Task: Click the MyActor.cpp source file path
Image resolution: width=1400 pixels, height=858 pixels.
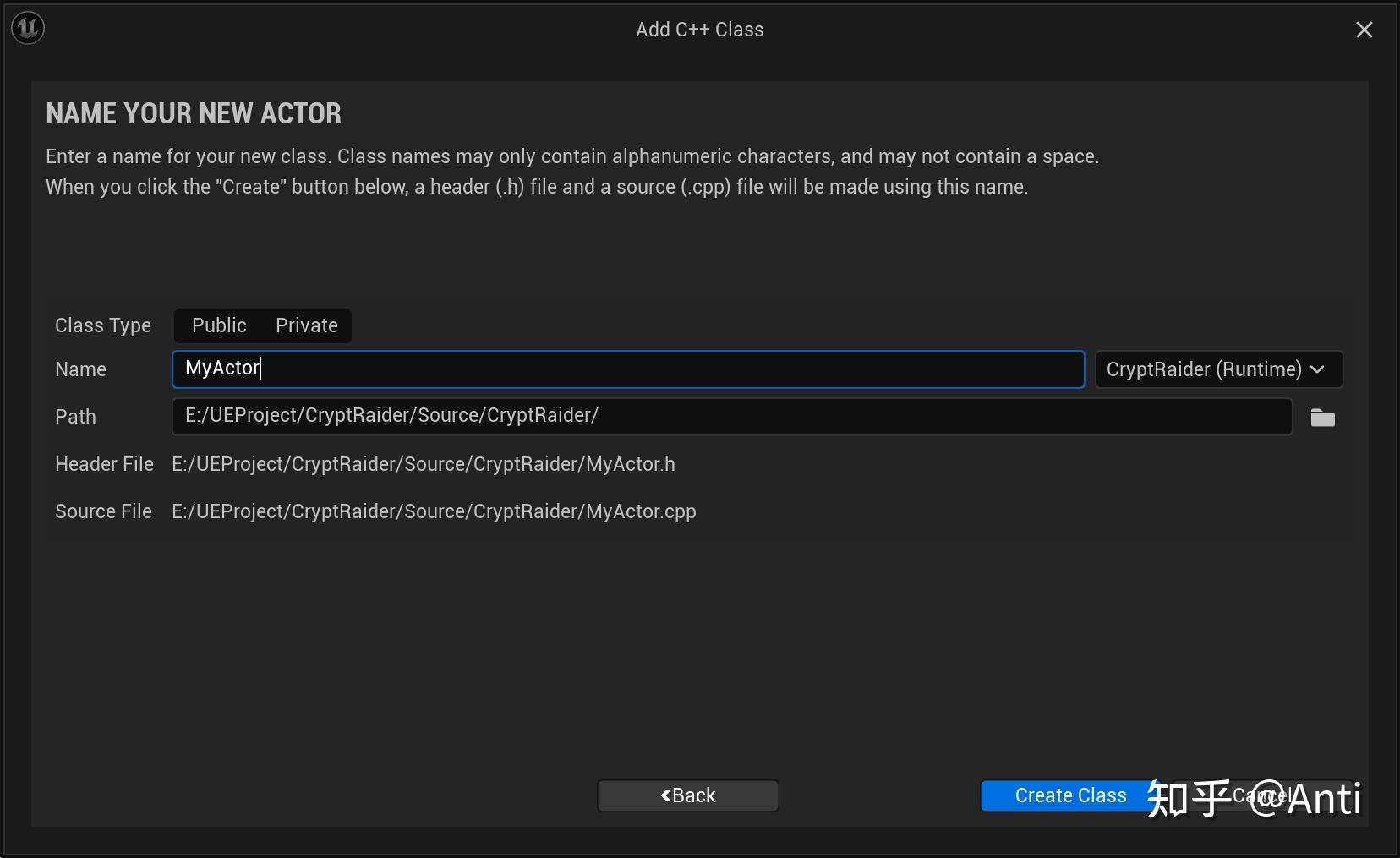Action: pyautogui.click(x=434, y=511)
